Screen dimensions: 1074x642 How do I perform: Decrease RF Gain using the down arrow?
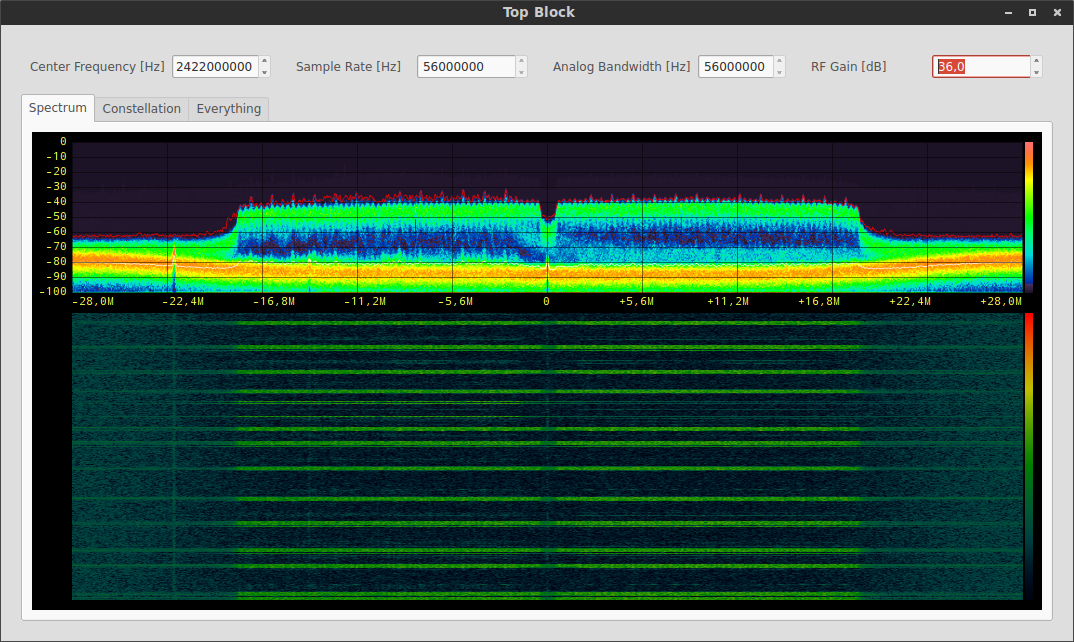click(1036, 71)
